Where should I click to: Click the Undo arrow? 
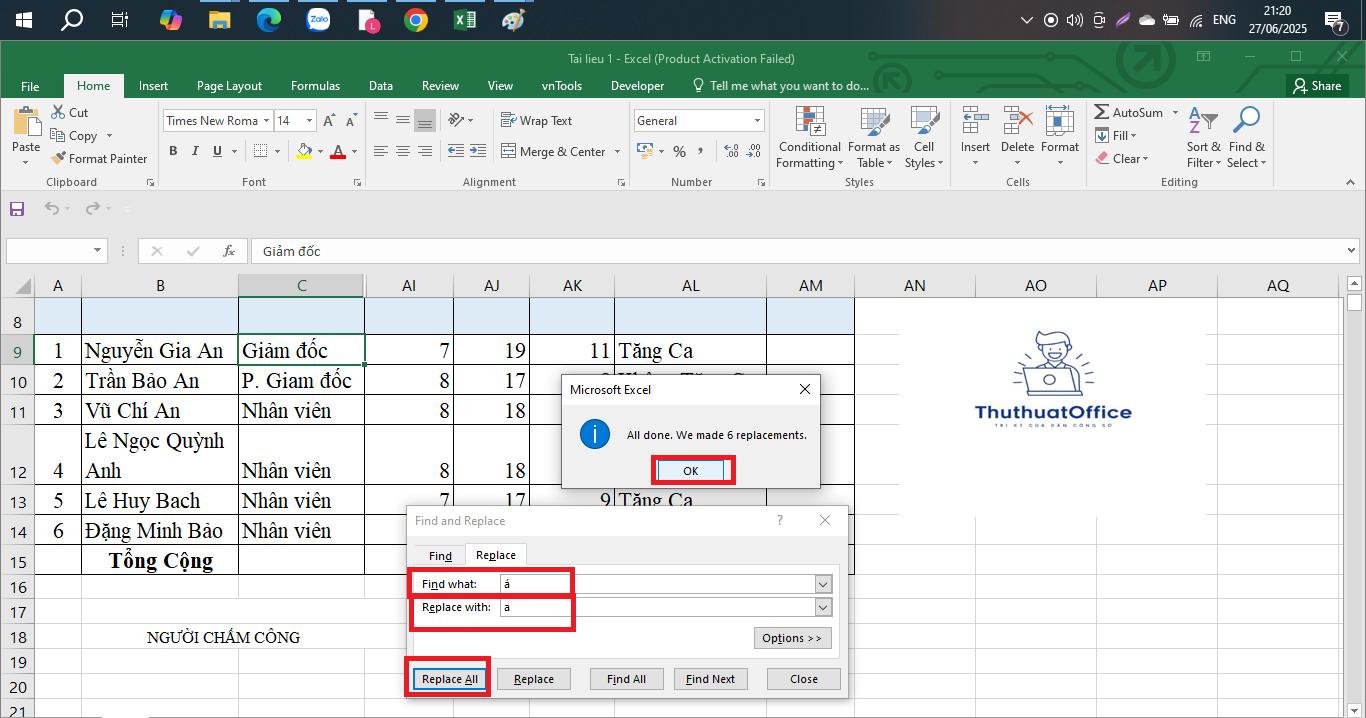point(52,209)
